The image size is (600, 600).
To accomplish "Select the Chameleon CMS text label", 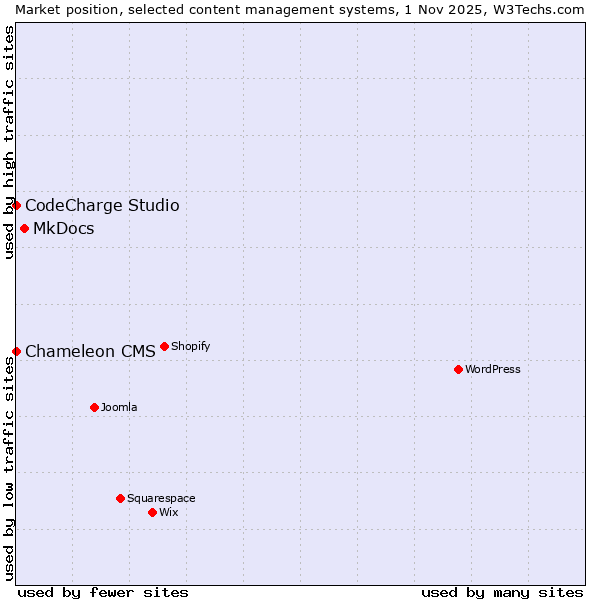I will click(x=90, y=352).
